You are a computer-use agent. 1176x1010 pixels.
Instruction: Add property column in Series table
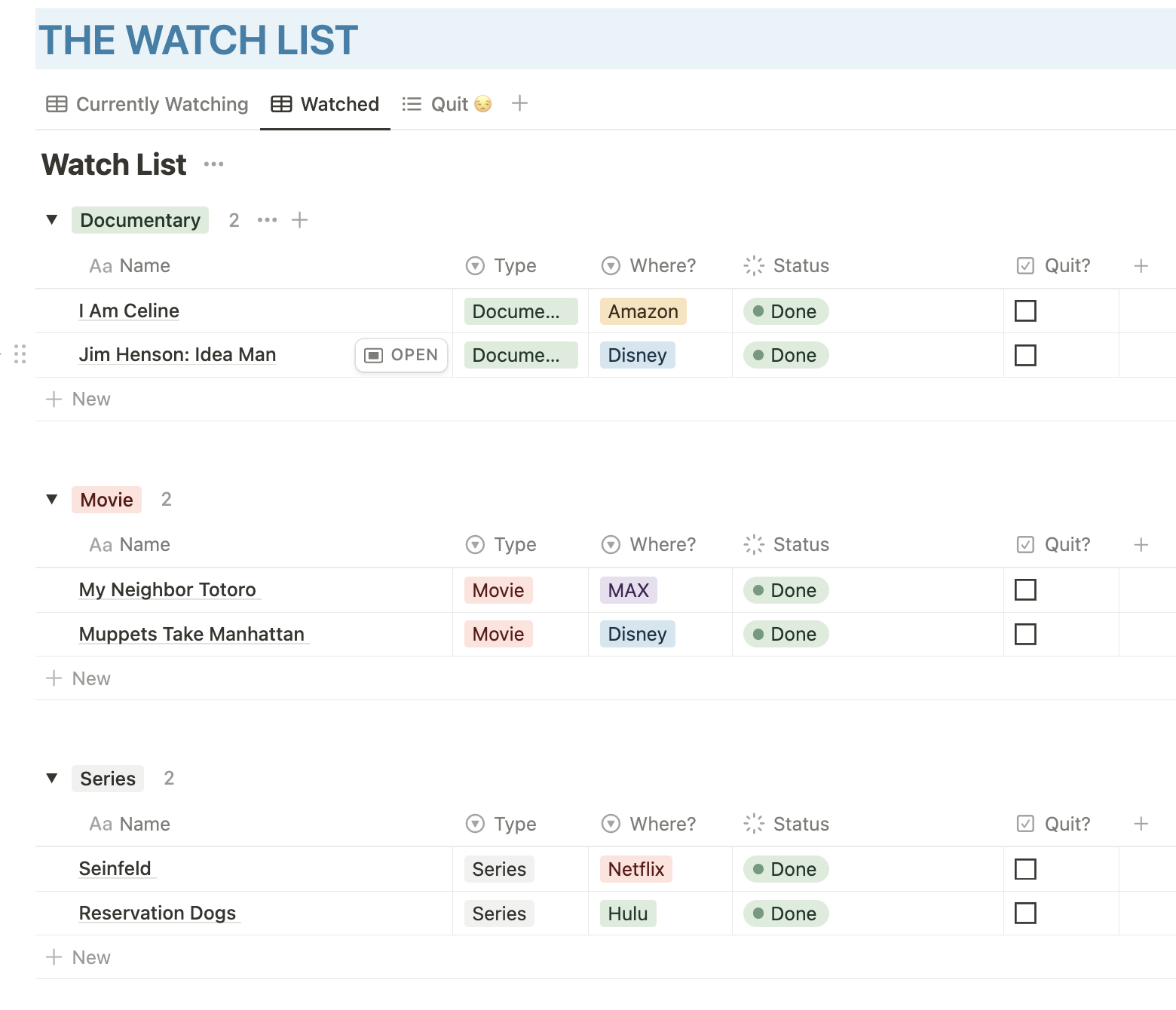click(x=1141, y=824)
